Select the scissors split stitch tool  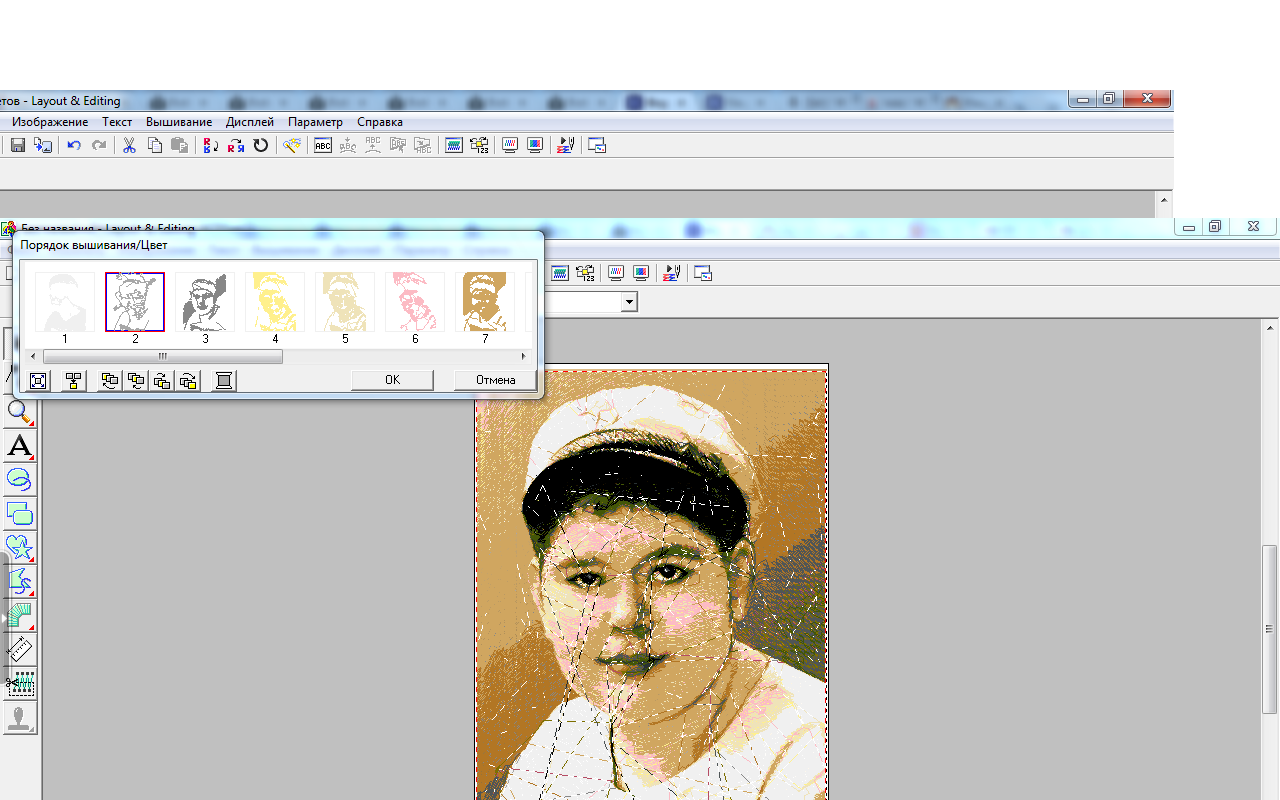pos(20,684)
